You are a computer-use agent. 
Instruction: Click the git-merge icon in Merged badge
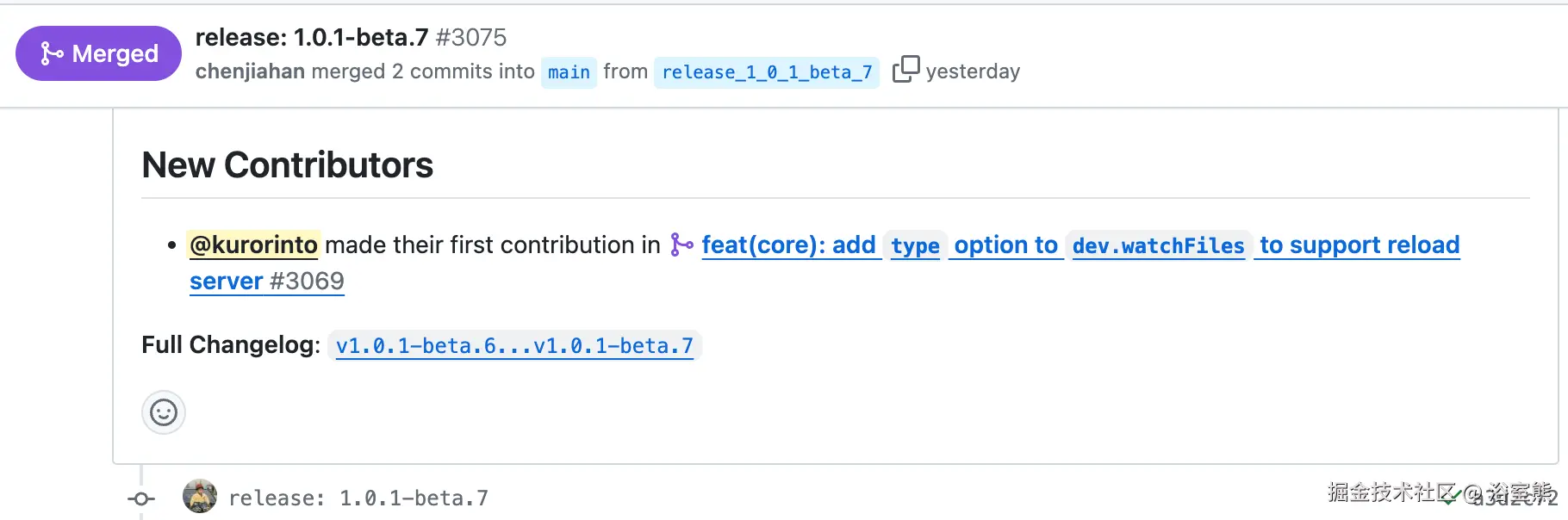[x=52, y=54]
